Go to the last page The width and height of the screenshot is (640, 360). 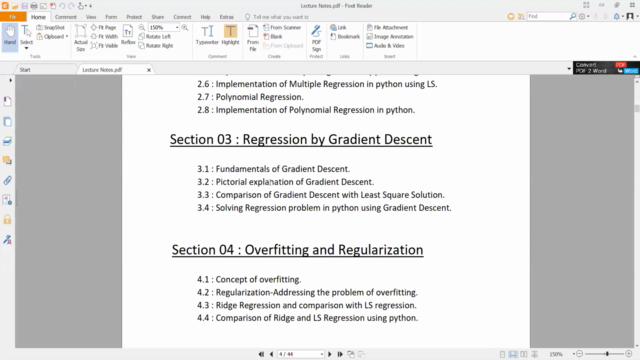coord(340,354)
